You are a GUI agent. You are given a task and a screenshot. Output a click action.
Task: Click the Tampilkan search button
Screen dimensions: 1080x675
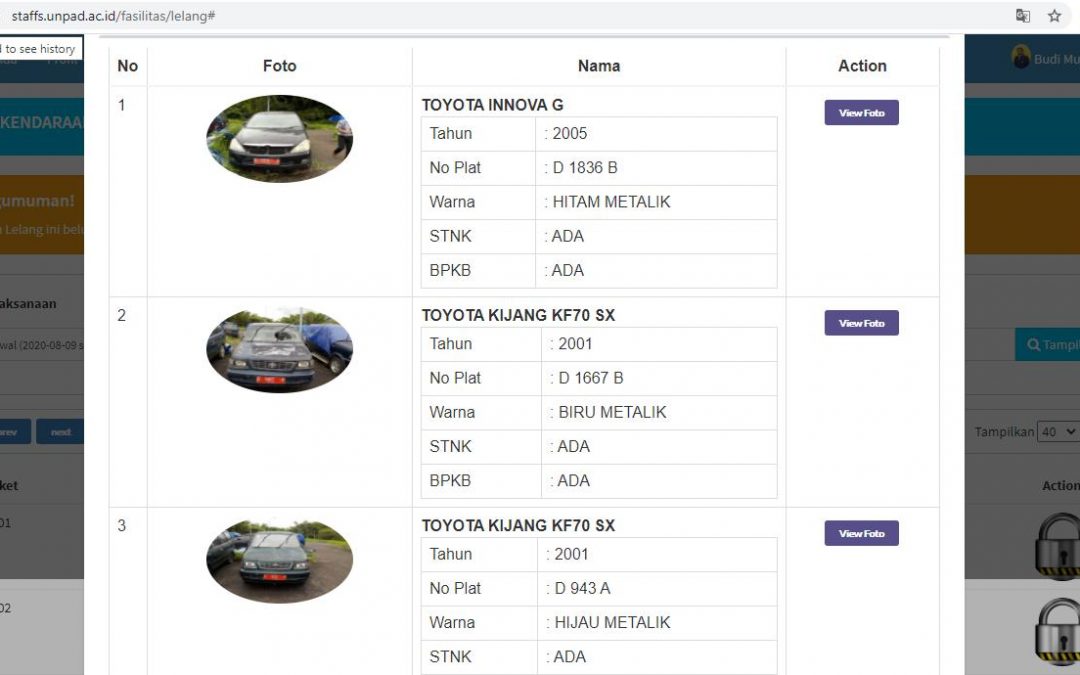1048,344
